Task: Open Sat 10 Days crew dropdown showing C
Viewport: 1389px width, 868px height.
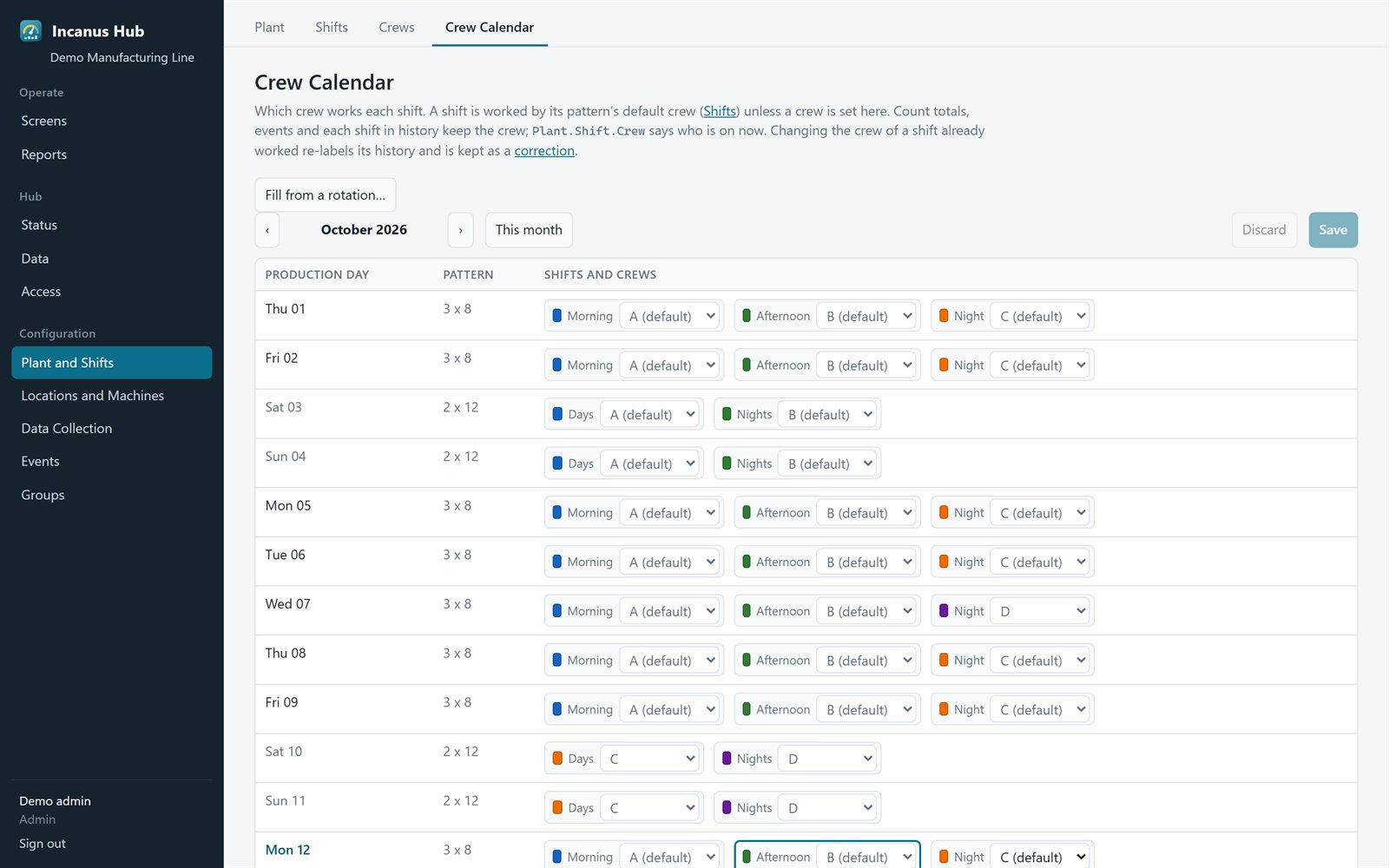Action: [650, 759]
